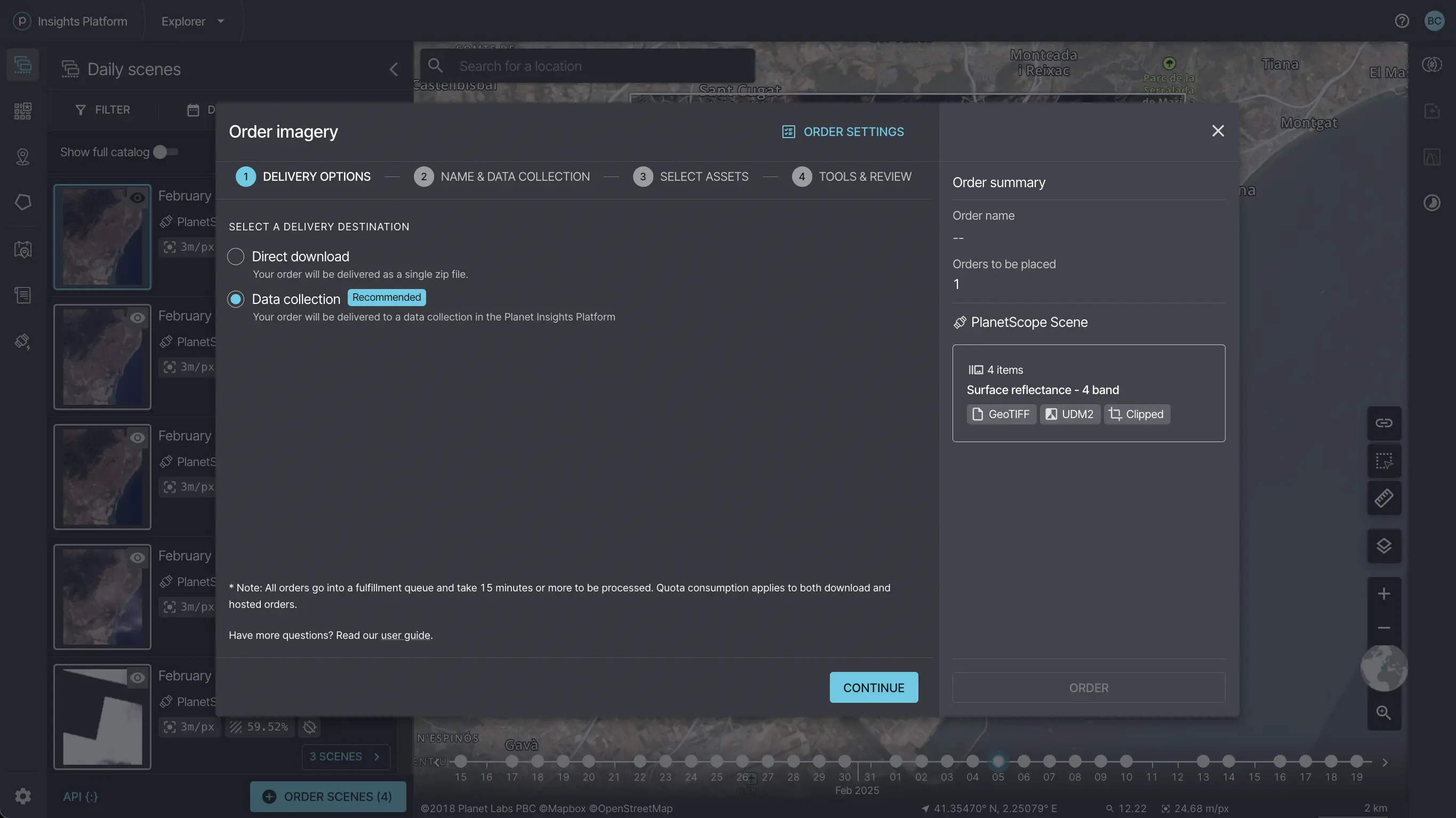
Task: Open the API link
Action: tap(80, 797)
